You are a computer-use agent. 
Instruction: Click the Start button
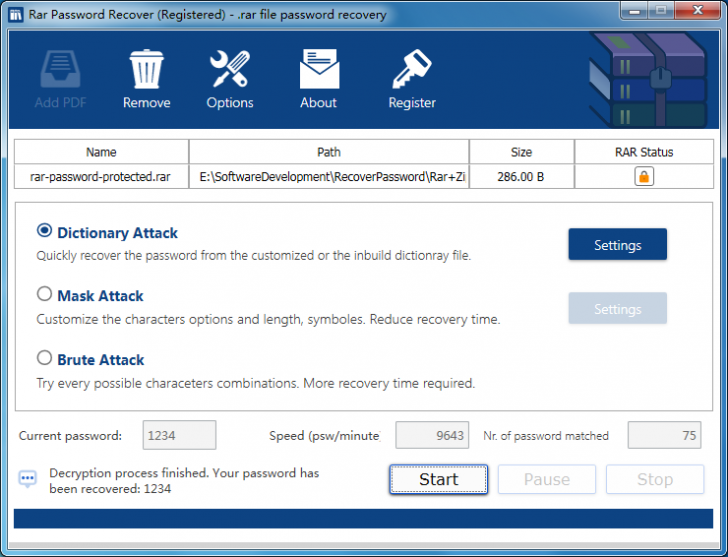tap(439, 479)
